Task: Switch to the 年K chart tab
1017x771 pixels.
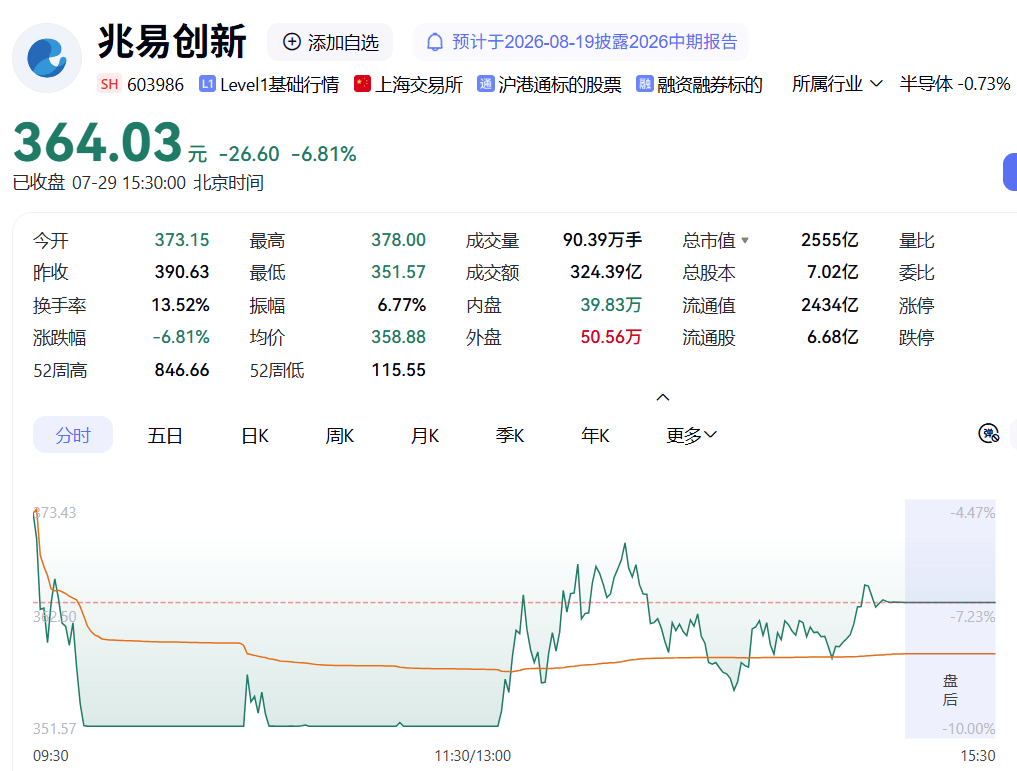Action: coord(595,435)
